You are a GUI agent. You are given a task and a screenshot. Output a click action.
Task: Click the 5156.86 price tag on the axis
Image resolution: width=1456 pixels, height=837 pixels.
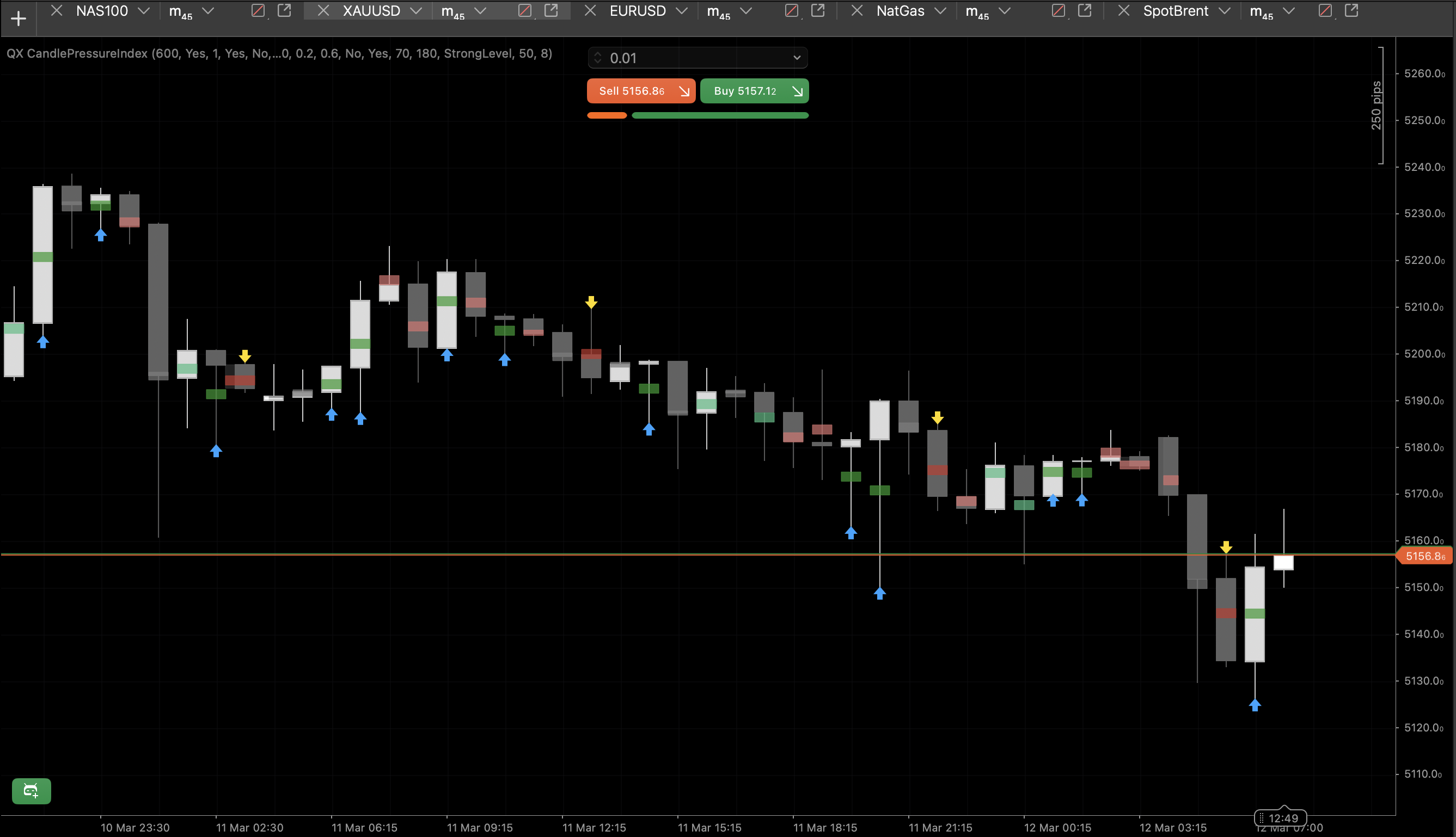pos(1423,555)
